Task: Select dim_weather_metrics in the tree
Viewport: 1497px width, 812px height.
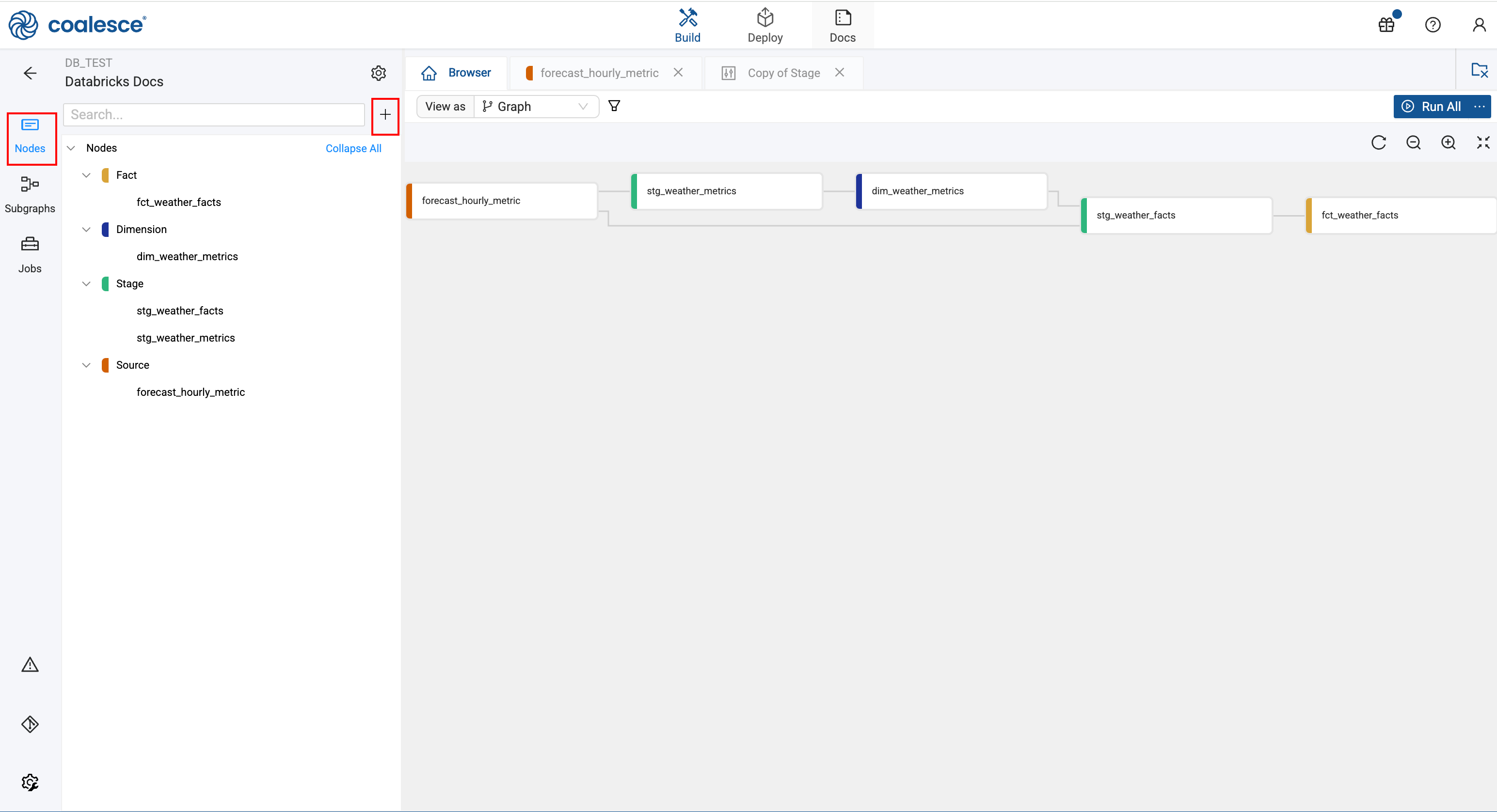Action: [x=187, y=256]
